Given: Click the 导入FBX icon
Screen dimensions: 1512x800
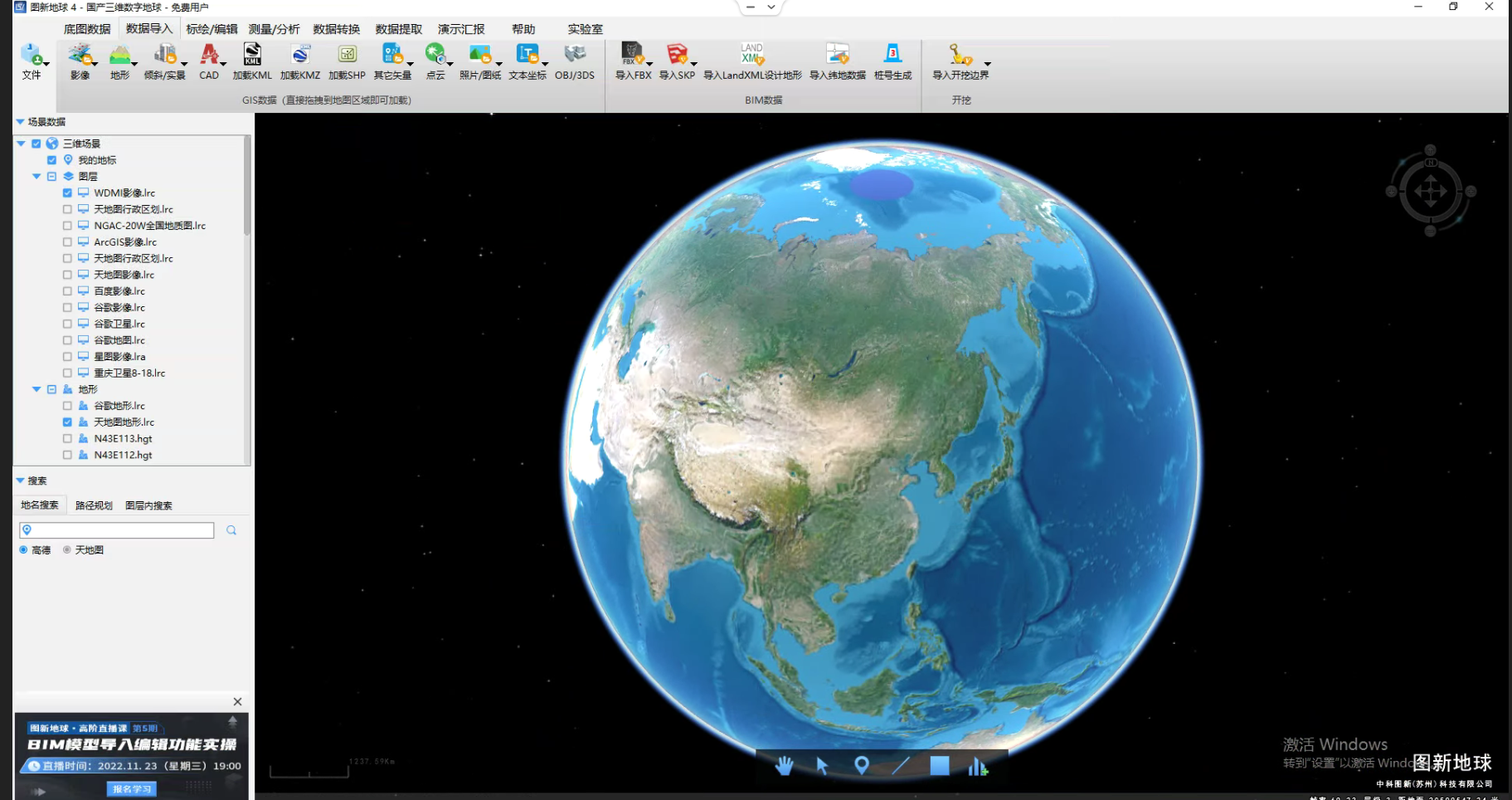Looking at the screenshot, I should tap(632, 55).
